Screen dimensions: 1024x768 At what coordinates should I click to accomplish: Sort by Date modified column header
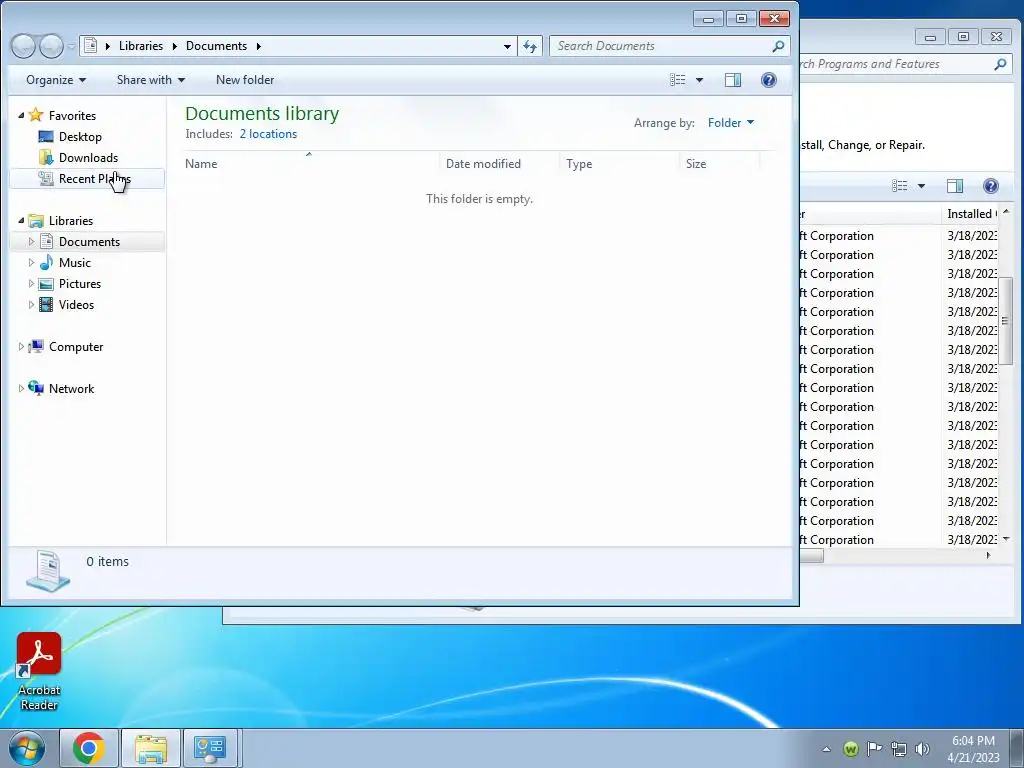[500, 163]
